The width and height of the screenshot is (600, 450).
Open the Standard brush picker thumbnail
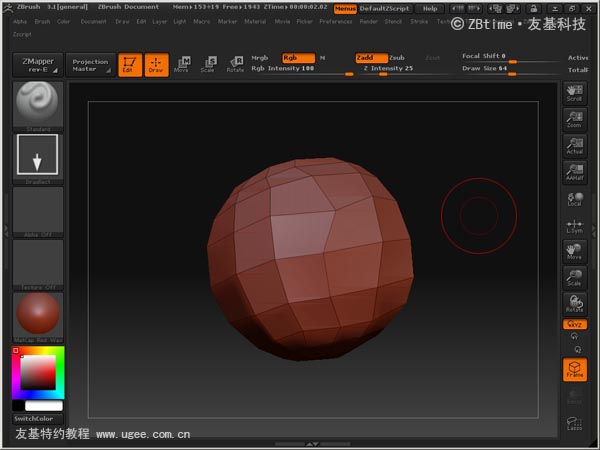click(38, 106)
